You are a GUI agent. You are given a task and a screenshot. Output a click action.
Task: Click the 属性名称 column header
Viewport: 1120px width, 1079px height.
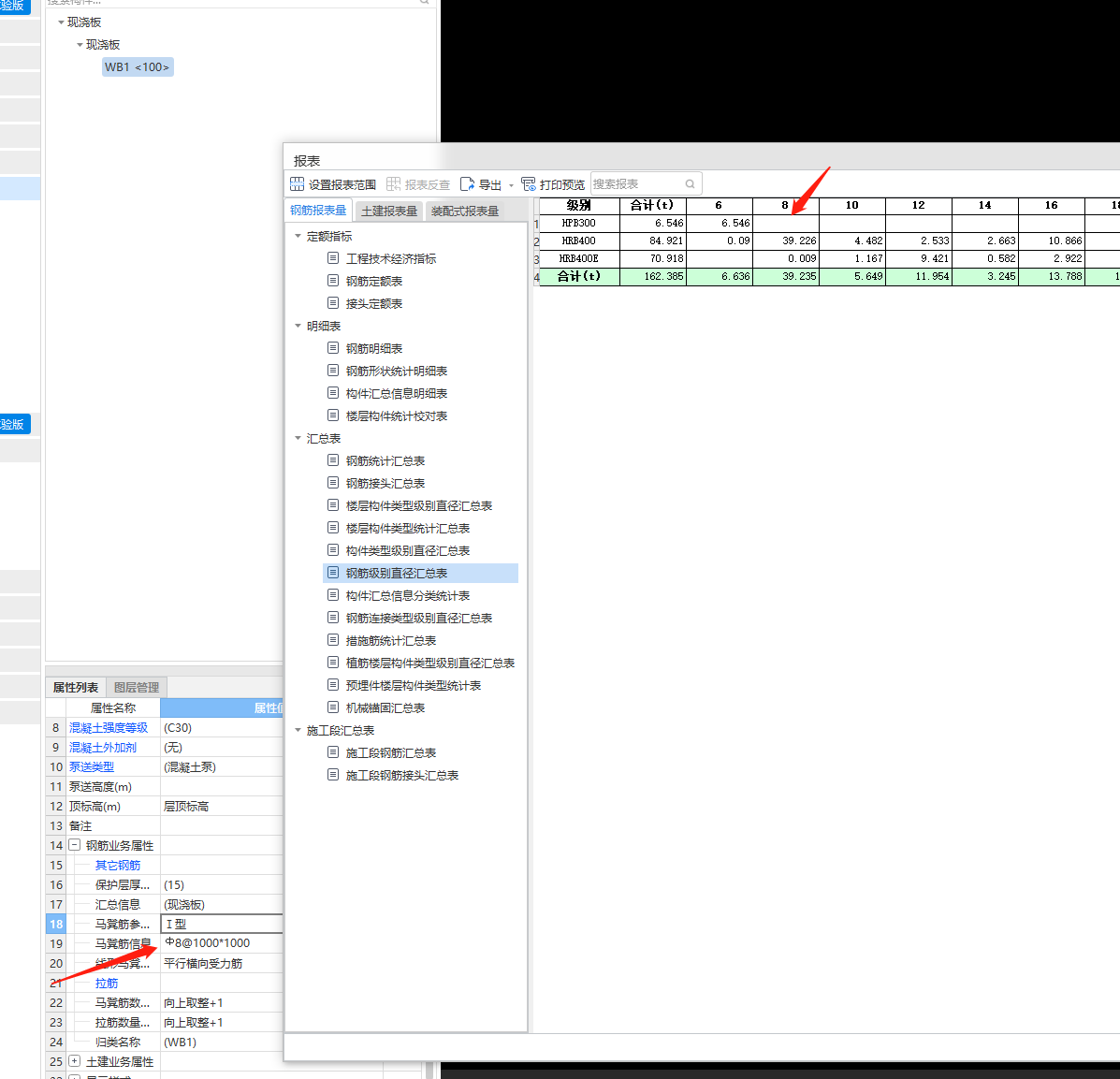click(113, 708)
